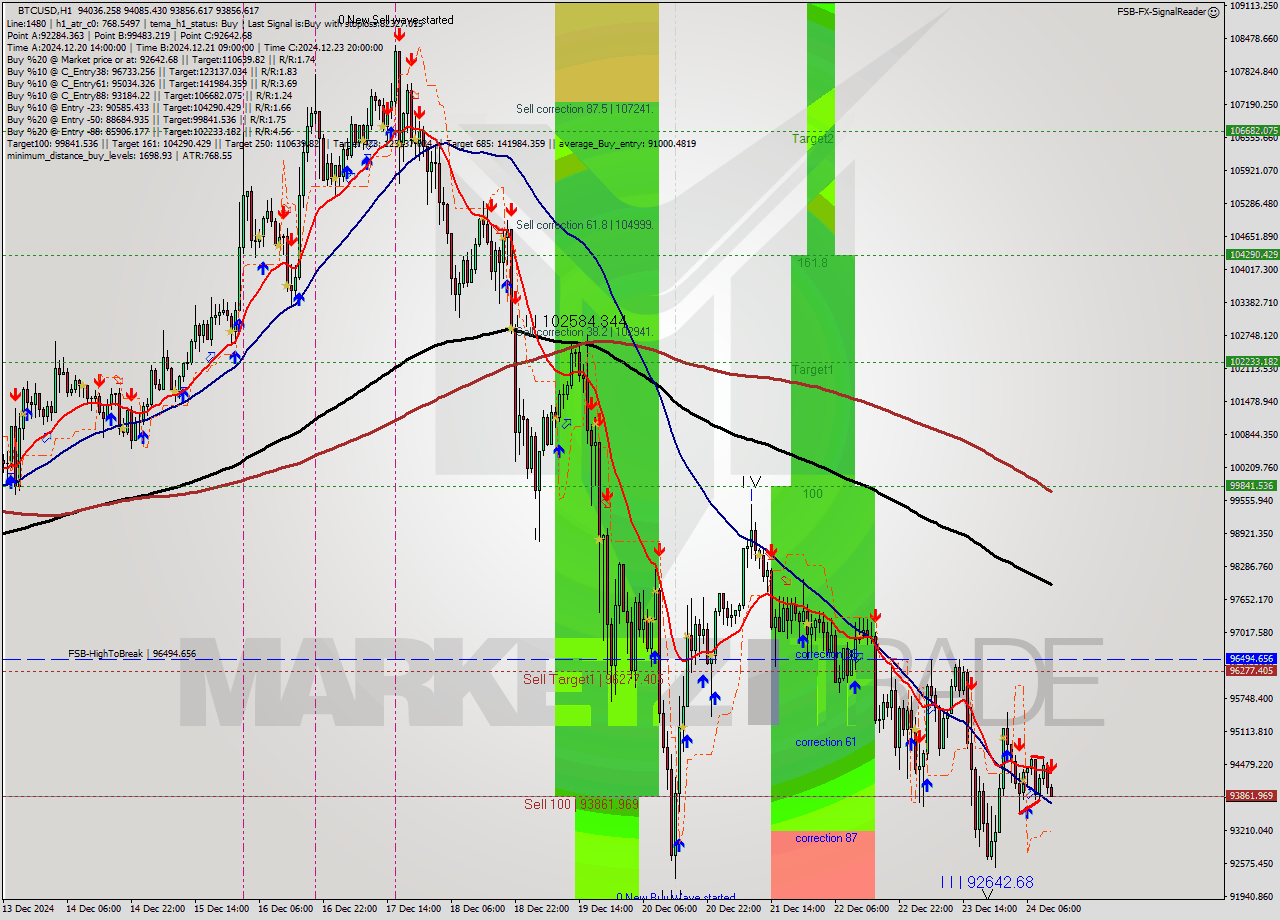Click the Sell 100 93861.969 label

click(581, 804)
